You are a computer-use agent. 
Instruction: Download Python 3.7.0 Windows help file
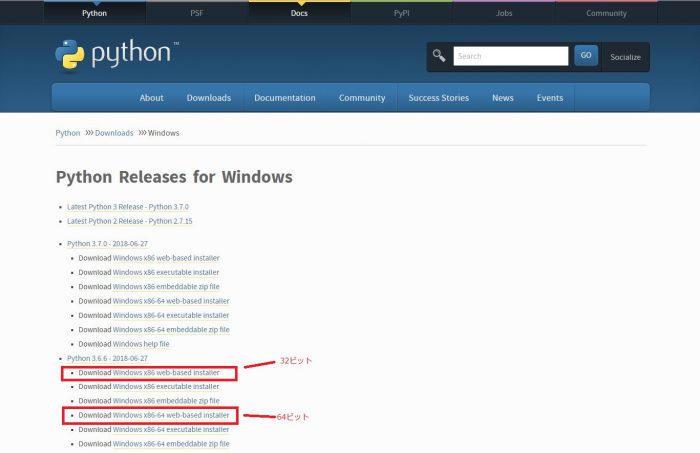point(141,344)
